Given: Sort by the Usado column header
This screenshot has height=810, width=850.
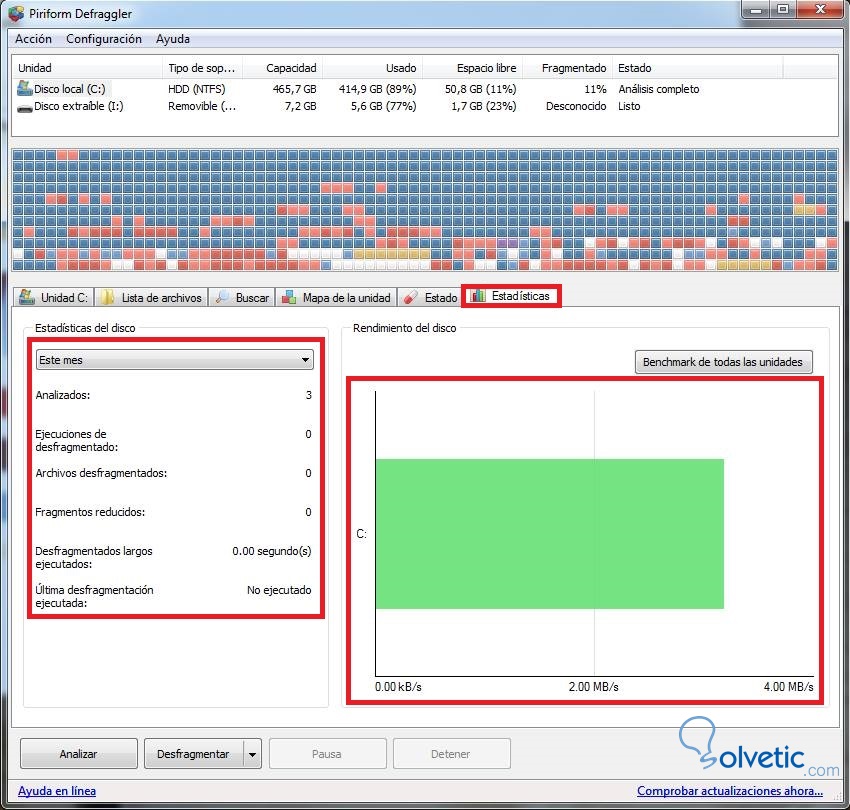Looking at the screenshot, I should pyautogui.click(x=372, y=68).
